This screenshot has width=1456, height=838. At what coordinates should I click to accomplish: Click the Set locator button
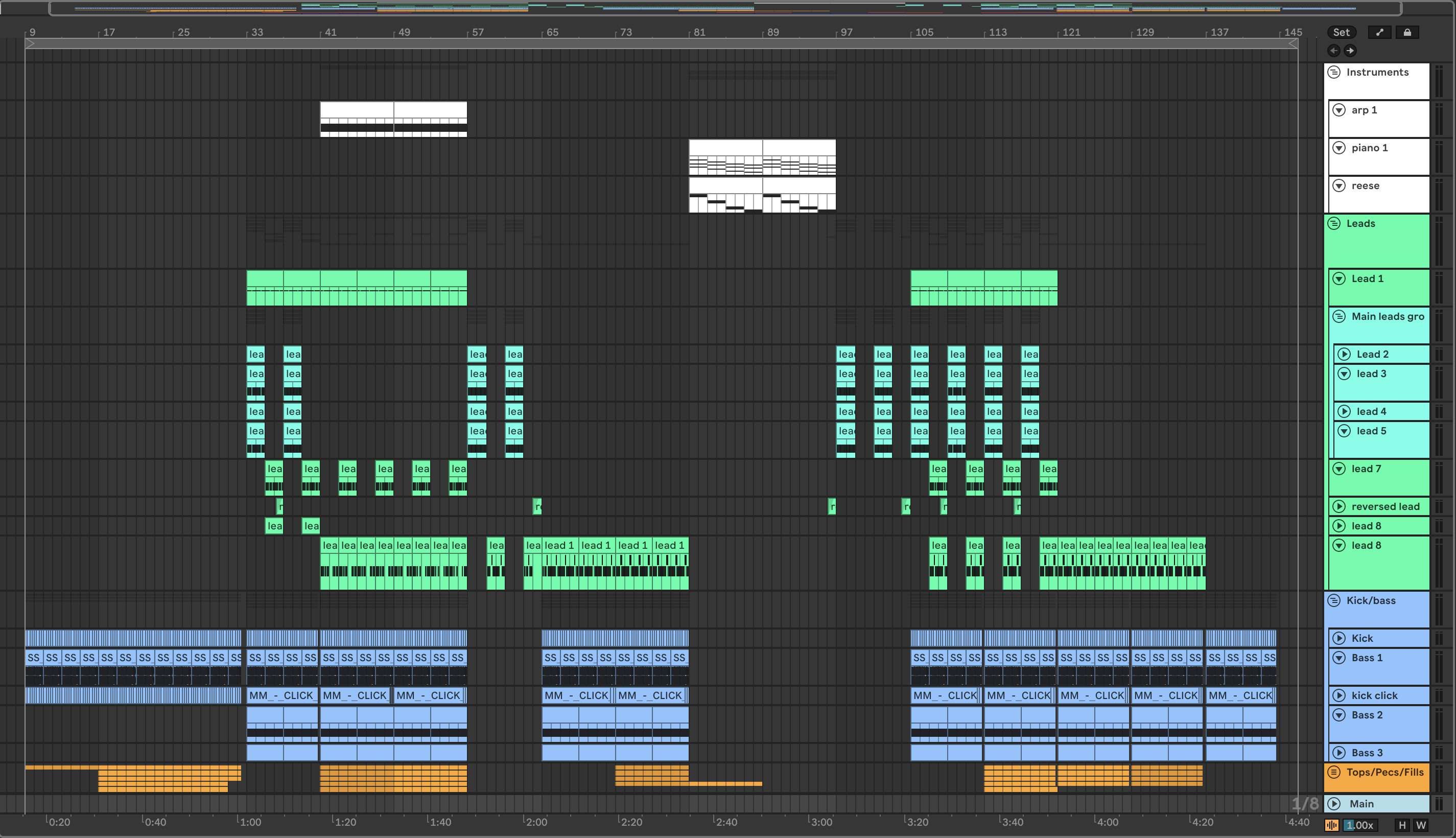tap(1341, 32)
